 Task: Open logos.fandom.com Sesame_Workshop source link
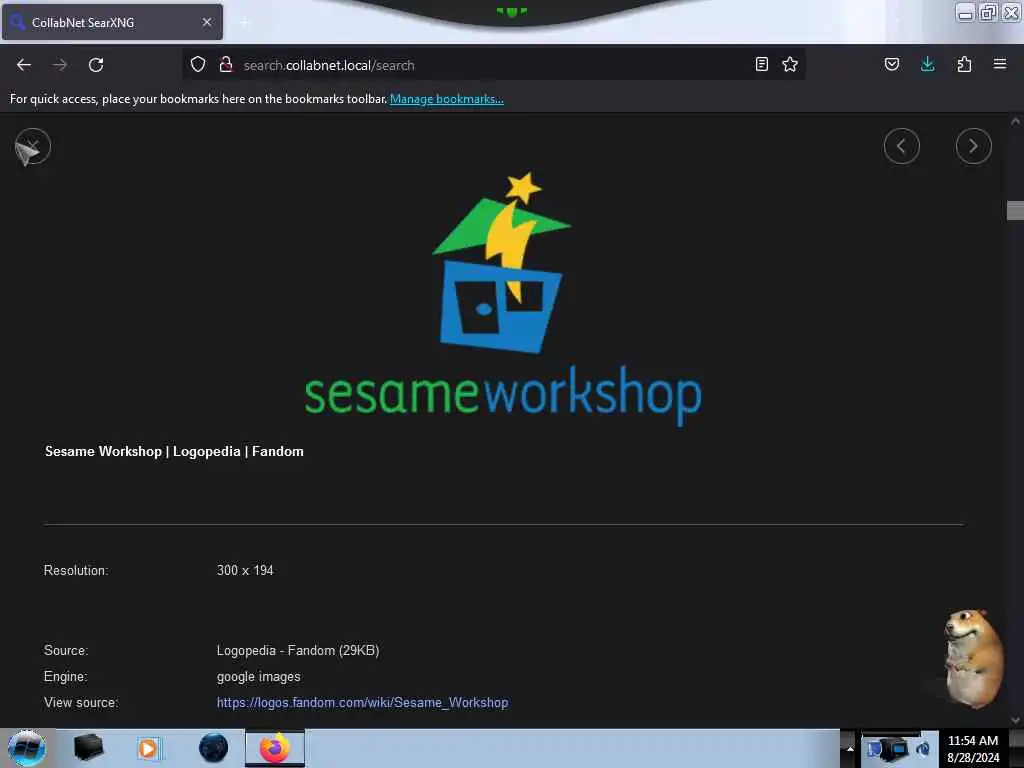362,703
